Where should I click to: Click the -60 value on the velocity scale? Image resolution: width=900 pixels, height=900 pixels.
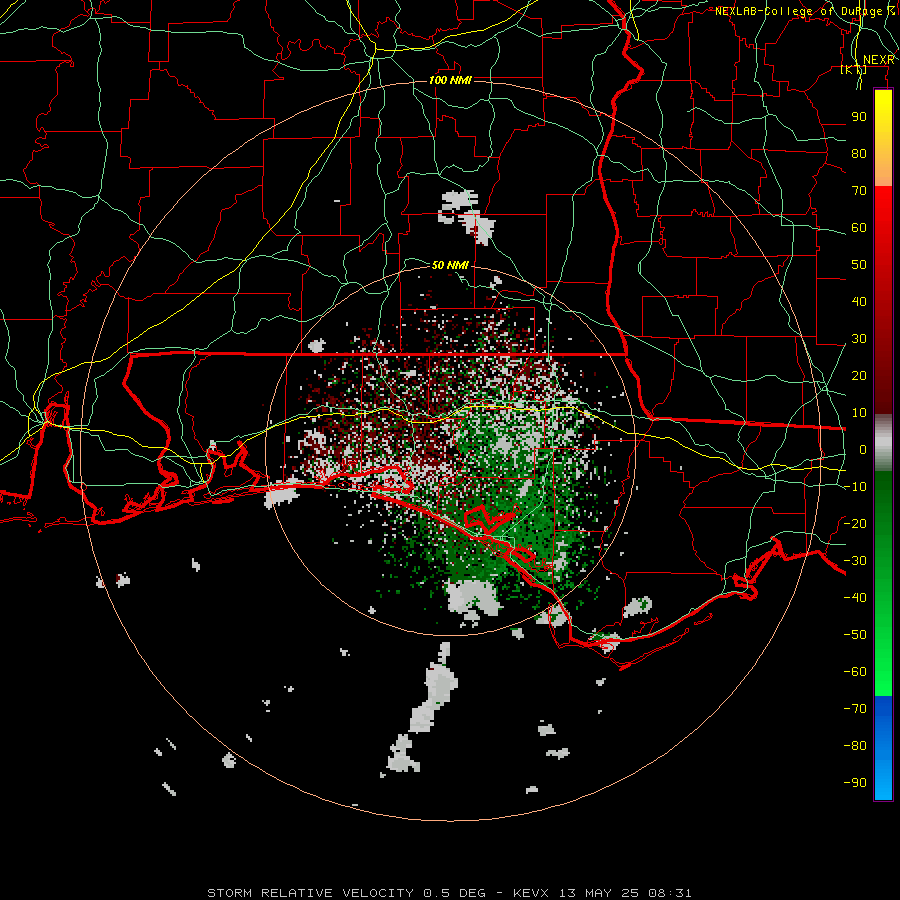click(855, 672)
